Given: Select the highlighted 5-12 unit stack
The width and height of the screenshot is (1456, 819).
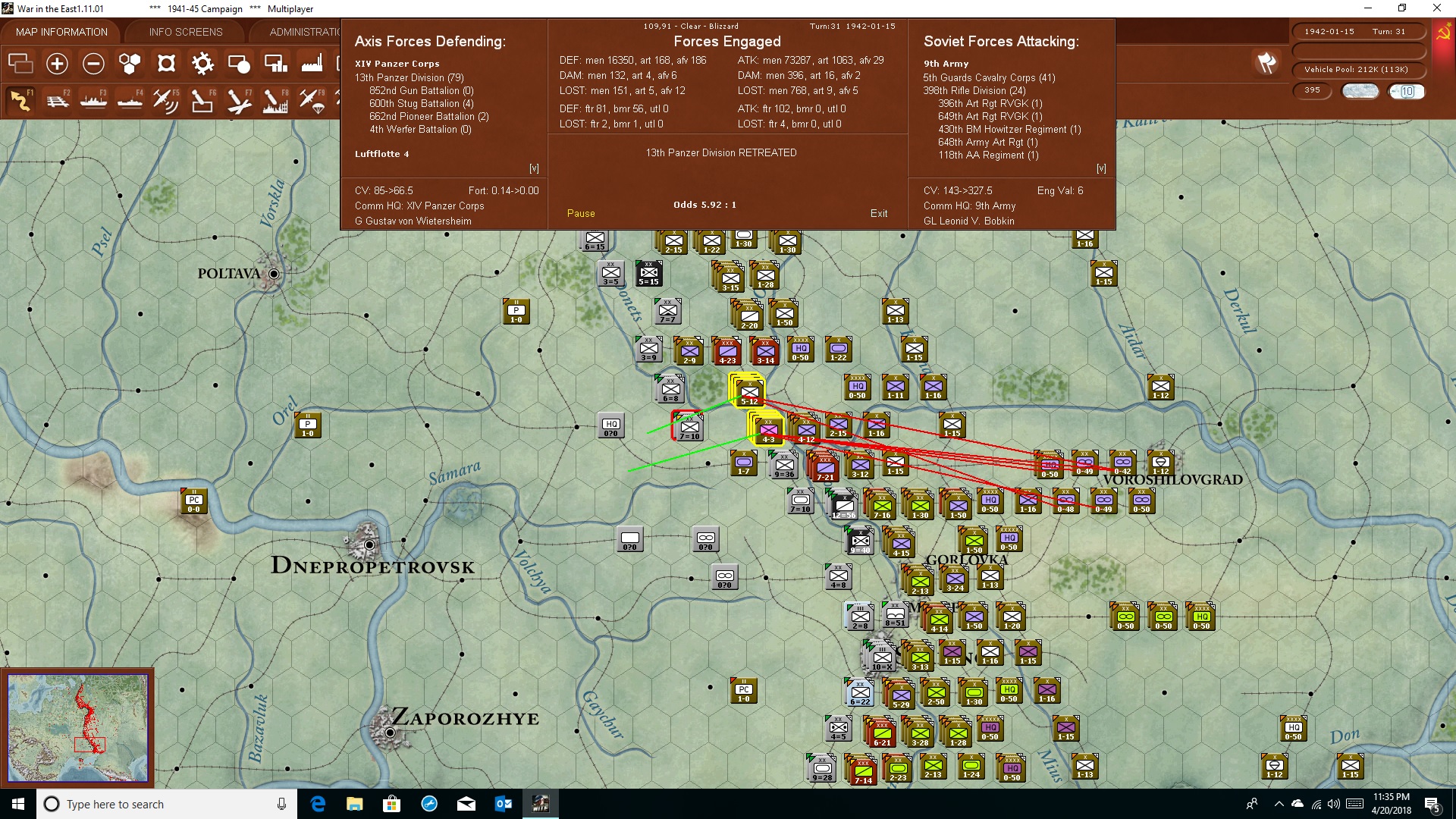Looking at the screenshot, I should click(748, 391).
